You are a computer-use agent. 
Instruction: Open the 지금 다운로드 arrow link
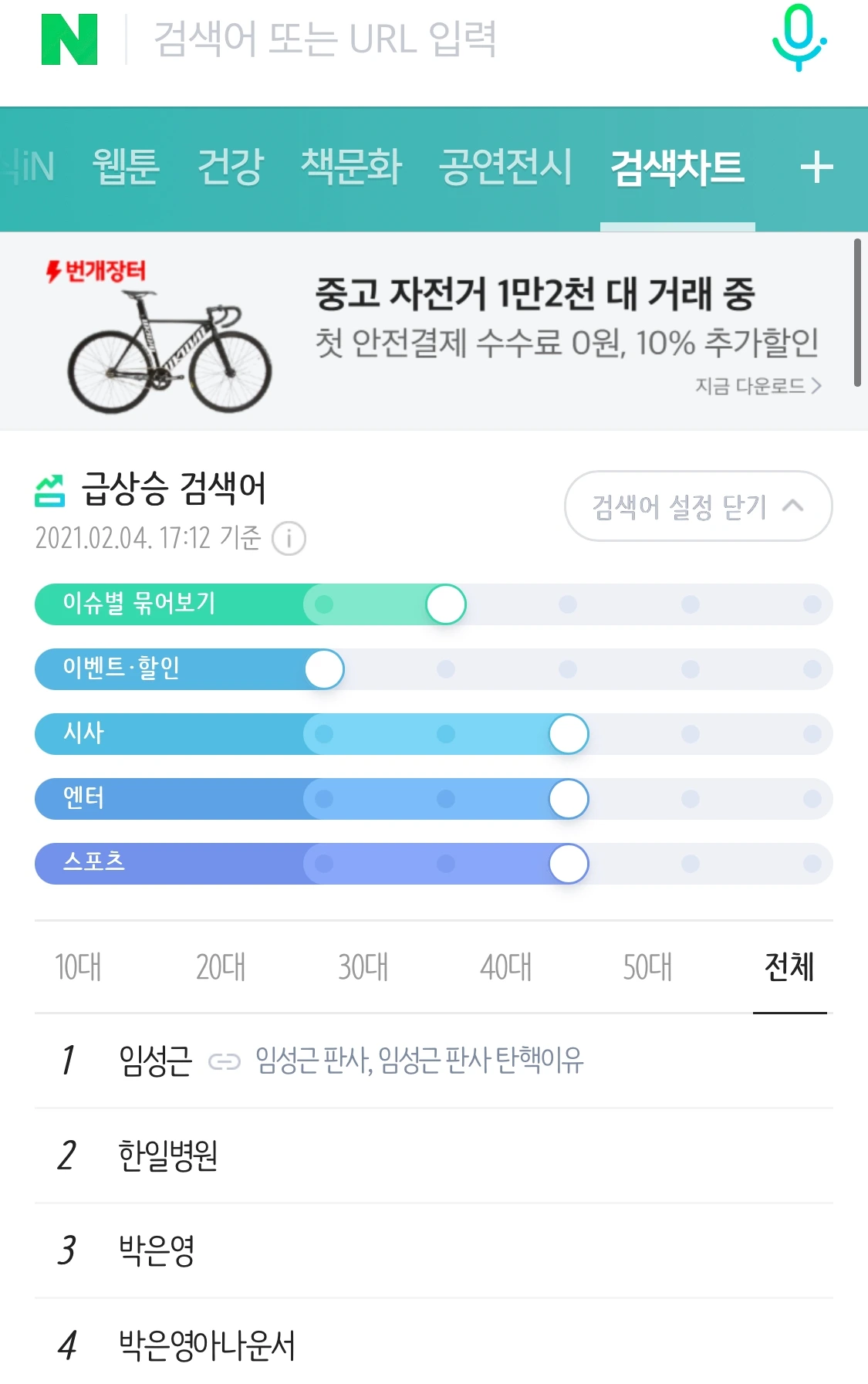tap(758, 385)
